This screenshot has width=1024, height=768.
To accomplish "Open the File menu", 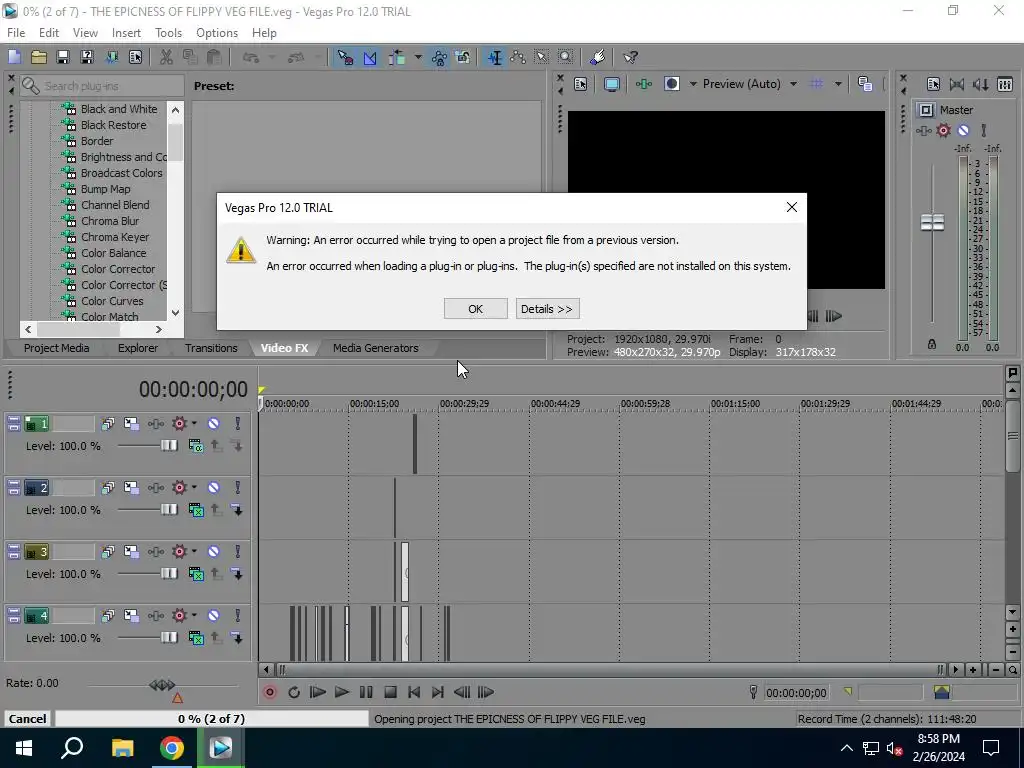I will coord(16,33).
